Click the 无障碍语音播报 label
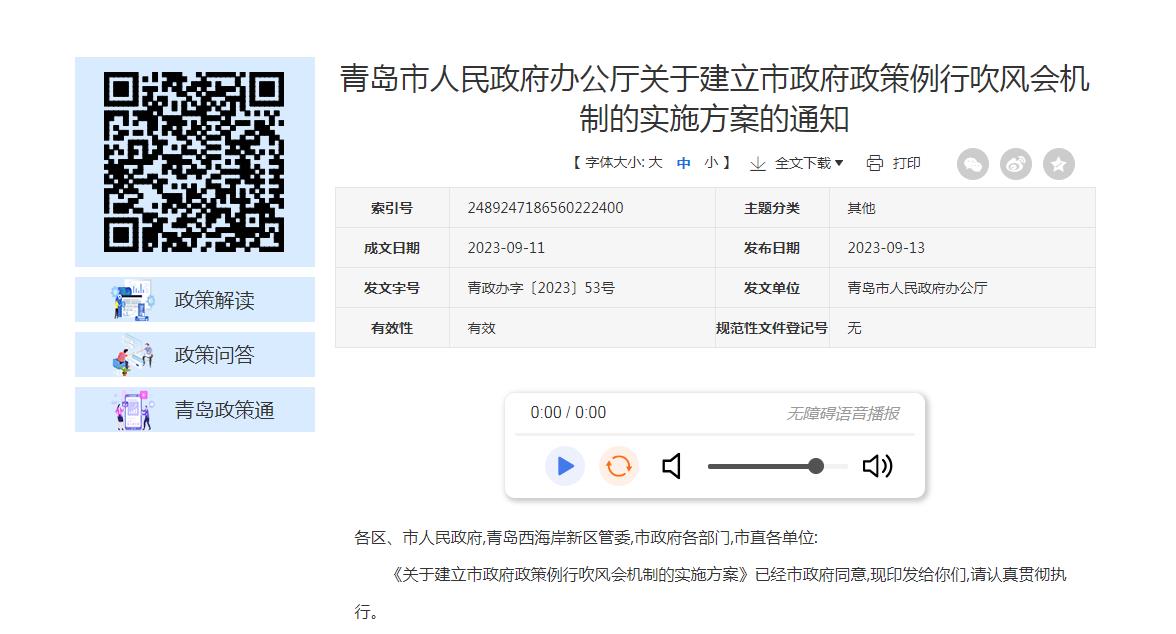 tap(842, 413)
